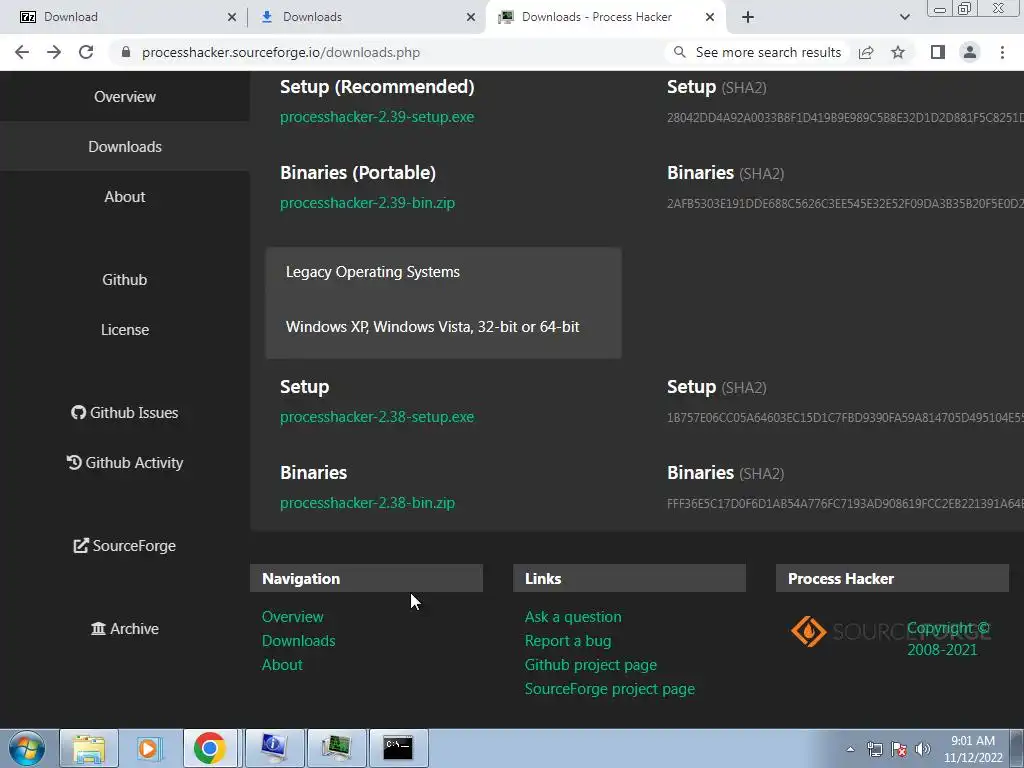The width and height of the screenshot is (1024, 768).
Task: Click the 2.38 Binaries SHA2 hash text
Action: 845,504
